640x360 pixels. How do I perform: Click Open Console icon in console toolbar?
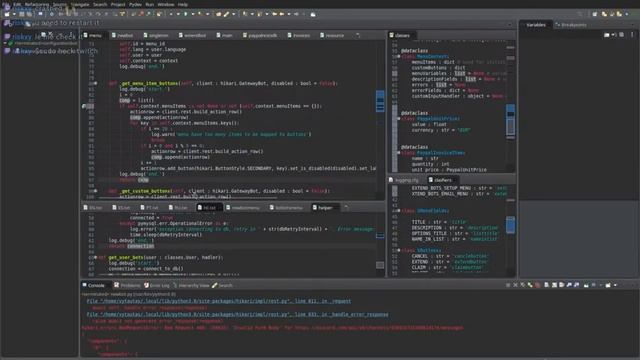(x=608, y=285)
